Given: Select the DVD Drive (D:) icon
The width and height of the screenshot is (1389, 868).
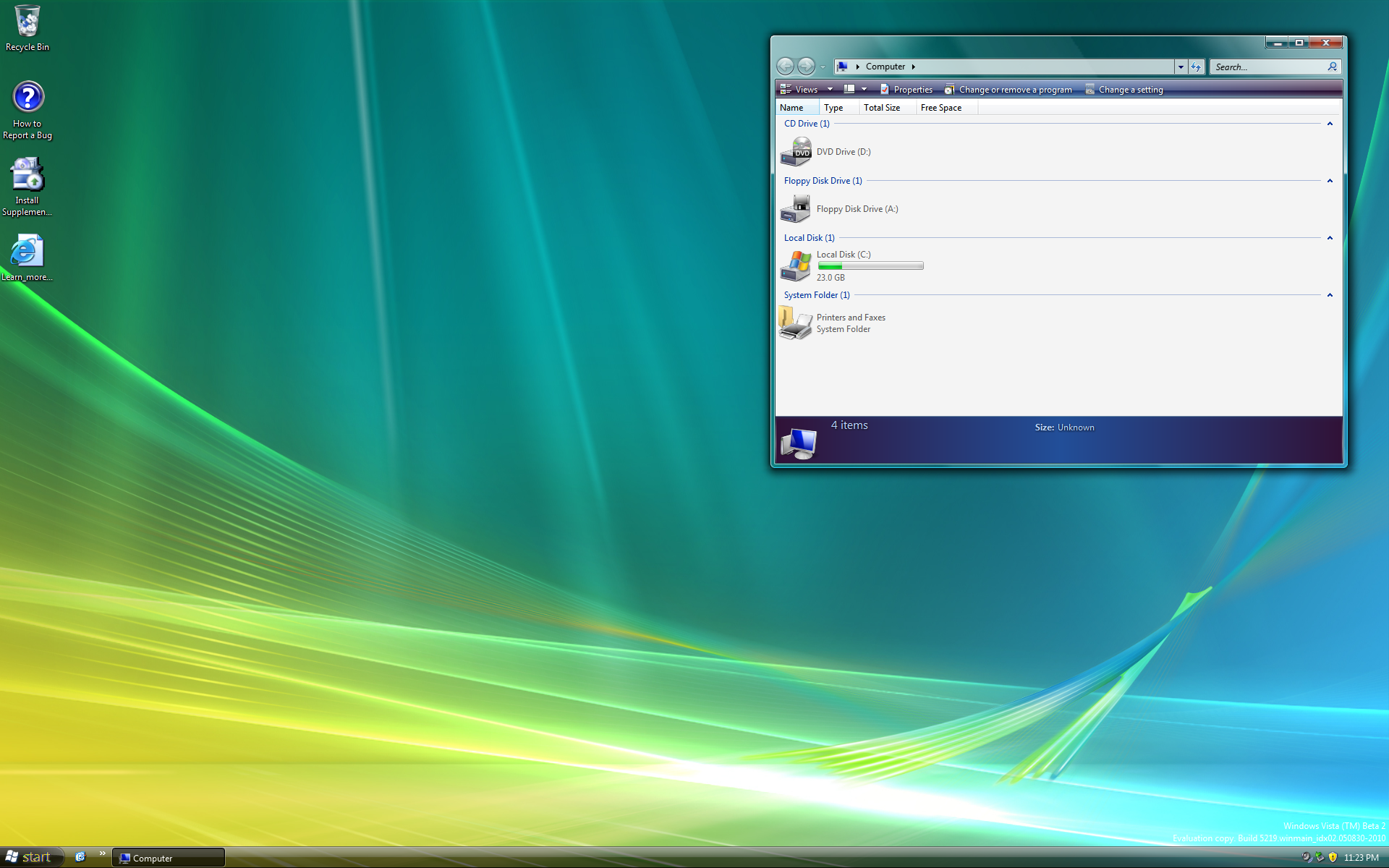Looking at the screenshot, I should point(796,152).
